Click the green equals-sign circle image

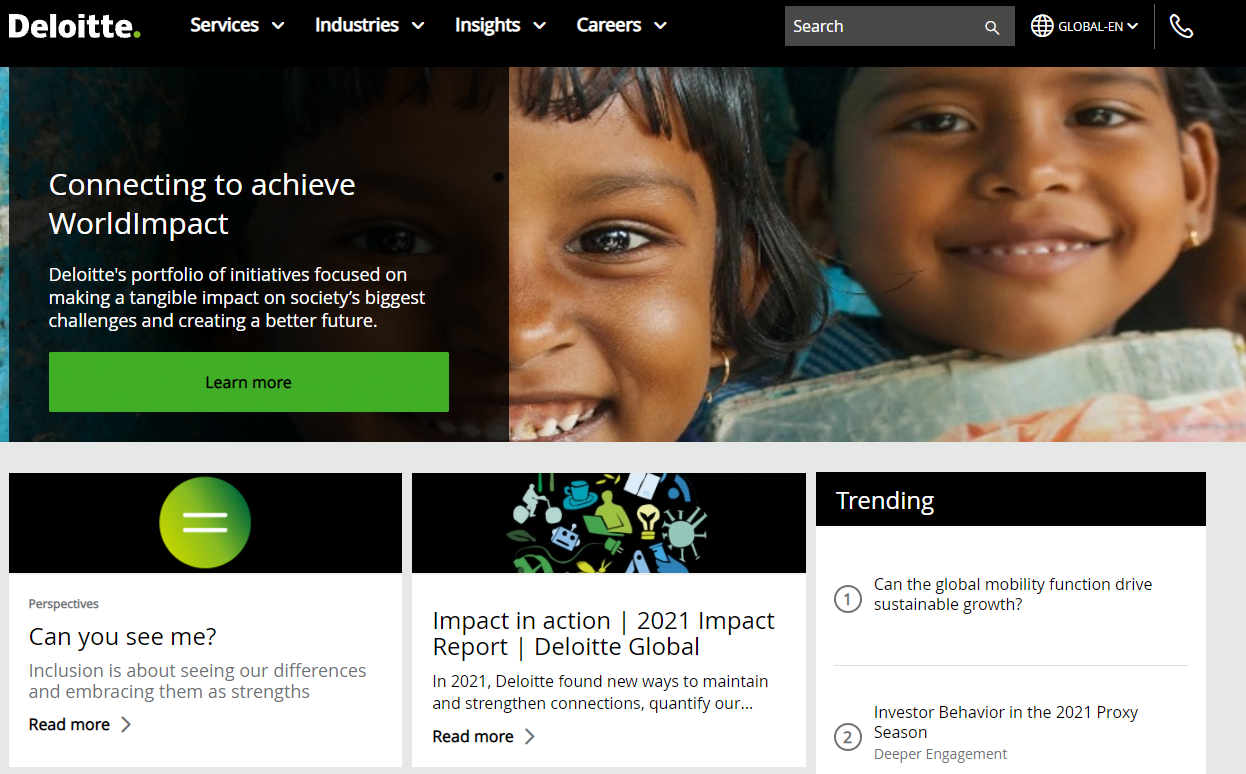tap(205, 522)
